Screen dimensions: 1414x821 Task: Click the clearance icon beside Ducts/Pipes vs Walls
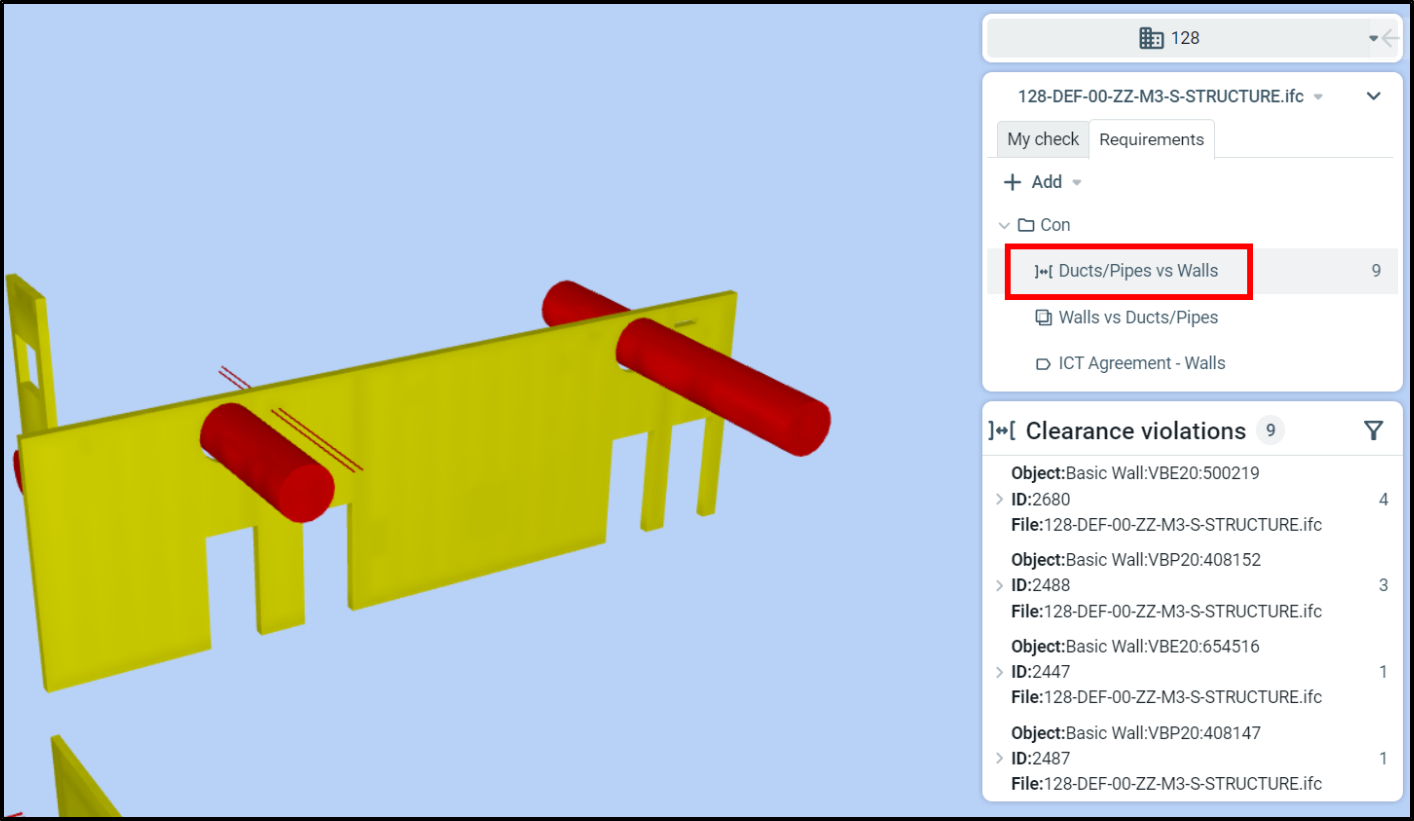pyautogui.click(x=1043, y=271)
